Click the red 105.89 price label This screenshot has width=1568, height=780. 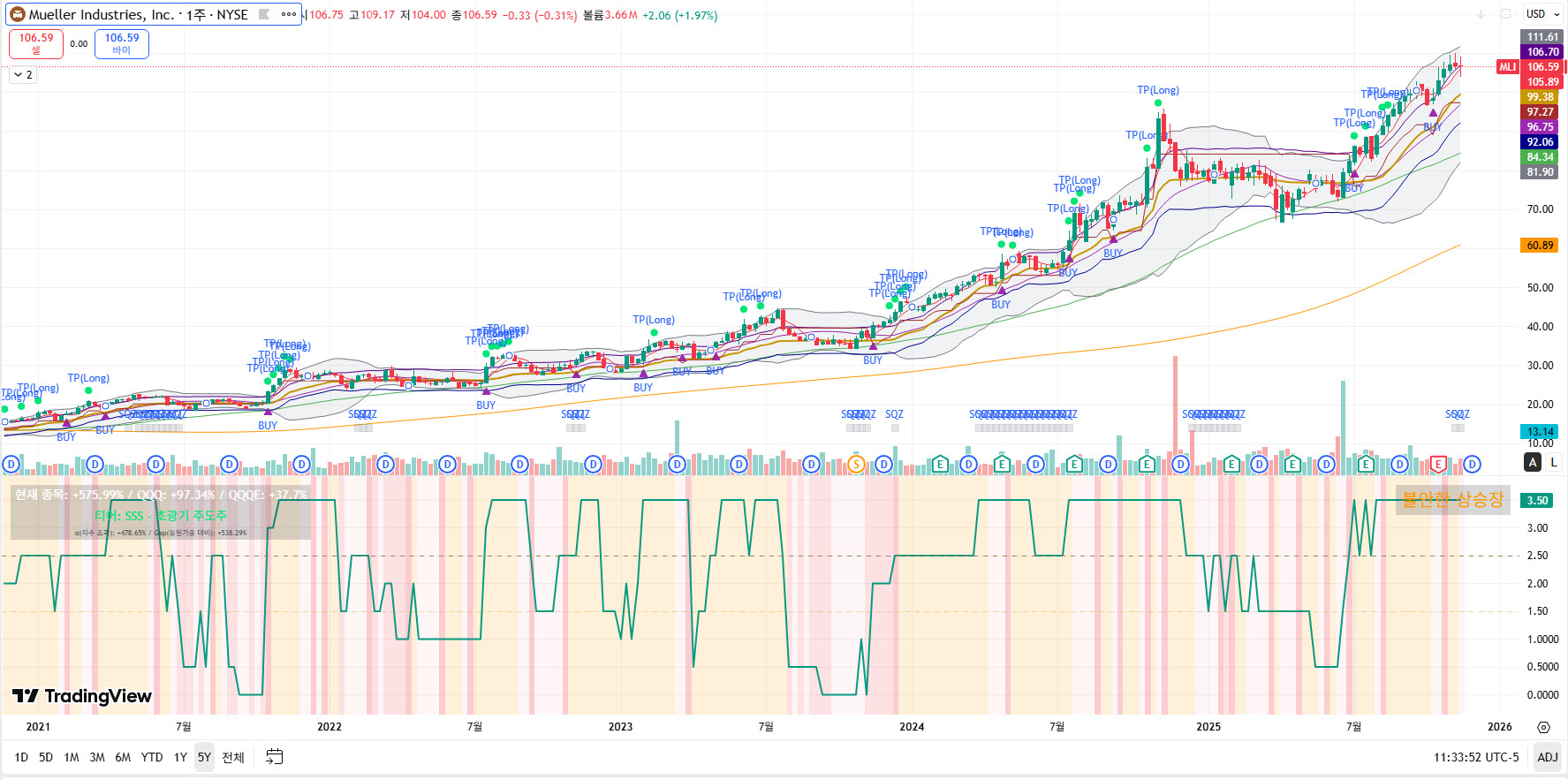(1542, 82)
